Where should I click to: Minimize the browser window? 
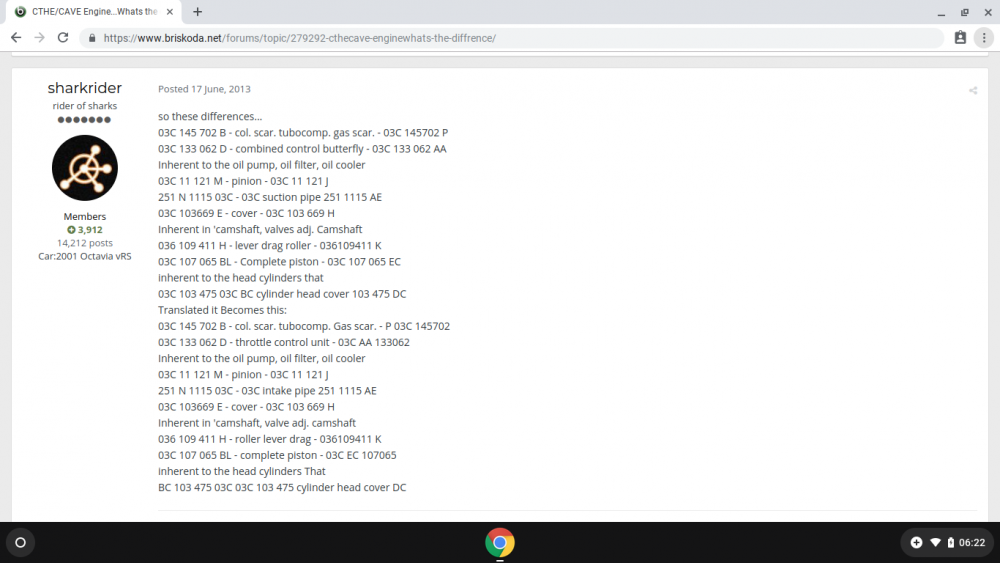tap(941, 12)
